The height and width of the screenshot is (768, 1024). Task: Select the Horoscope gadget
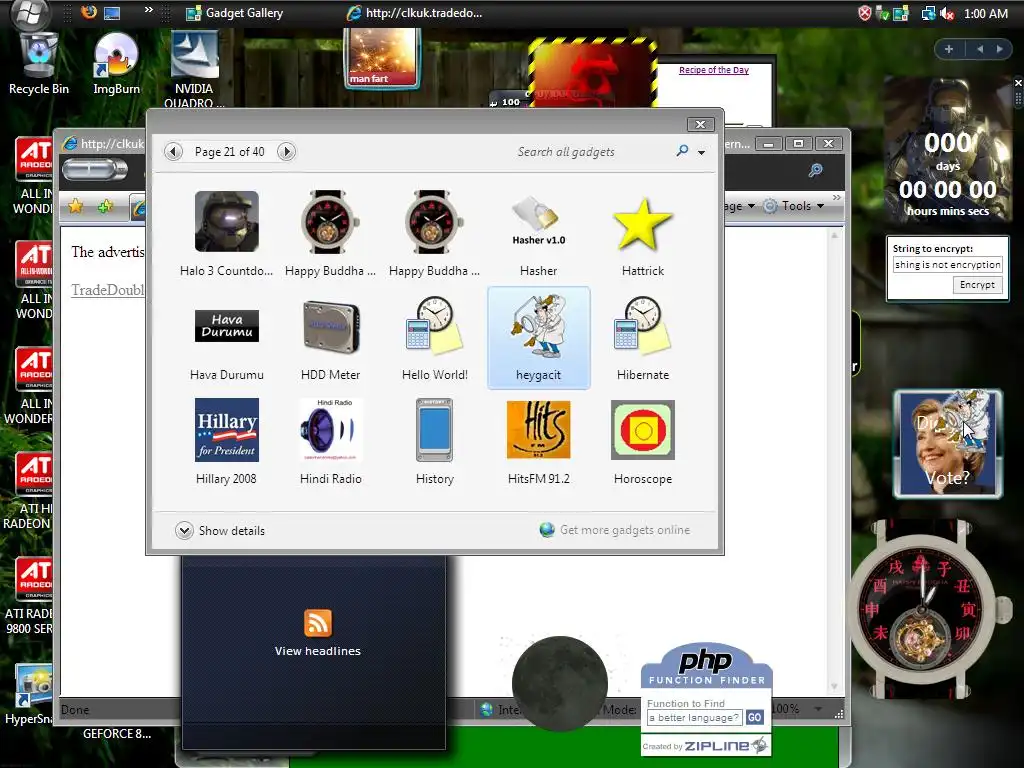coord(643,441)
